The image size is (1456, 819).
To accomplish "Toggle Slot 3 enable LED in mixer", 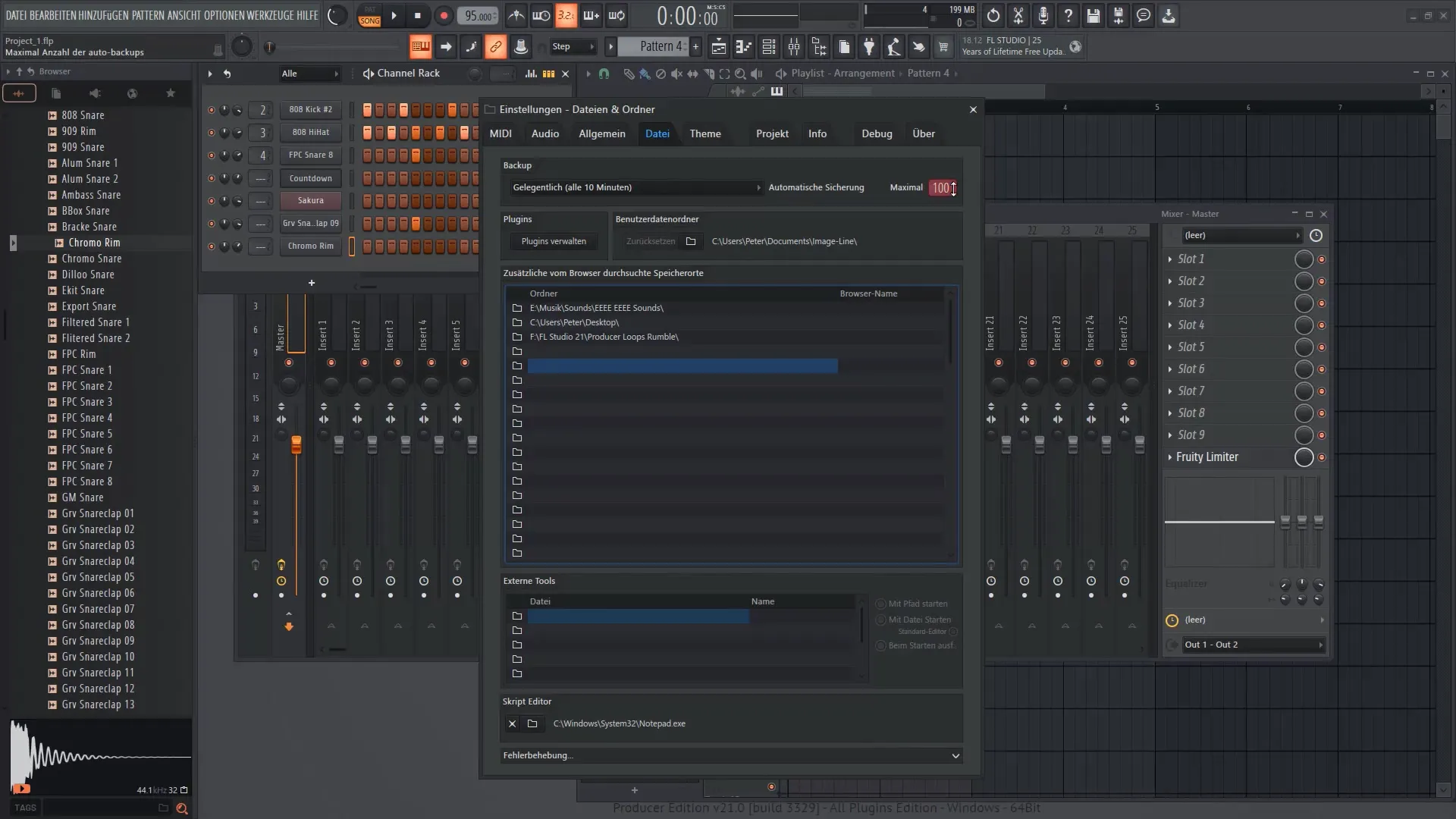I will click(x=1322, y=303).
